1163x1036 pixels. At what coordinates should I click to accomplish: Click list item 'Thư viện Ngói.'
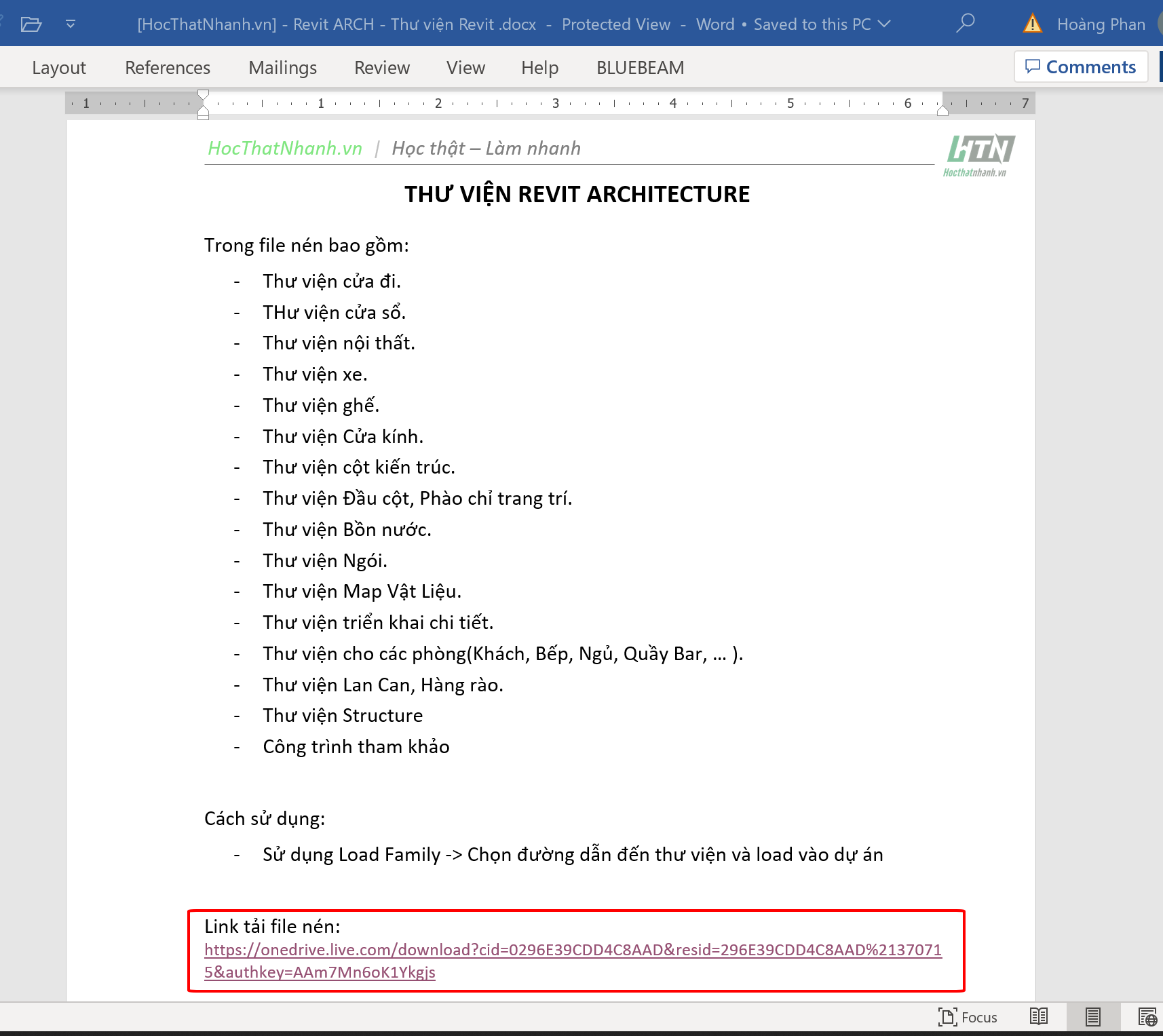(325, 560)
